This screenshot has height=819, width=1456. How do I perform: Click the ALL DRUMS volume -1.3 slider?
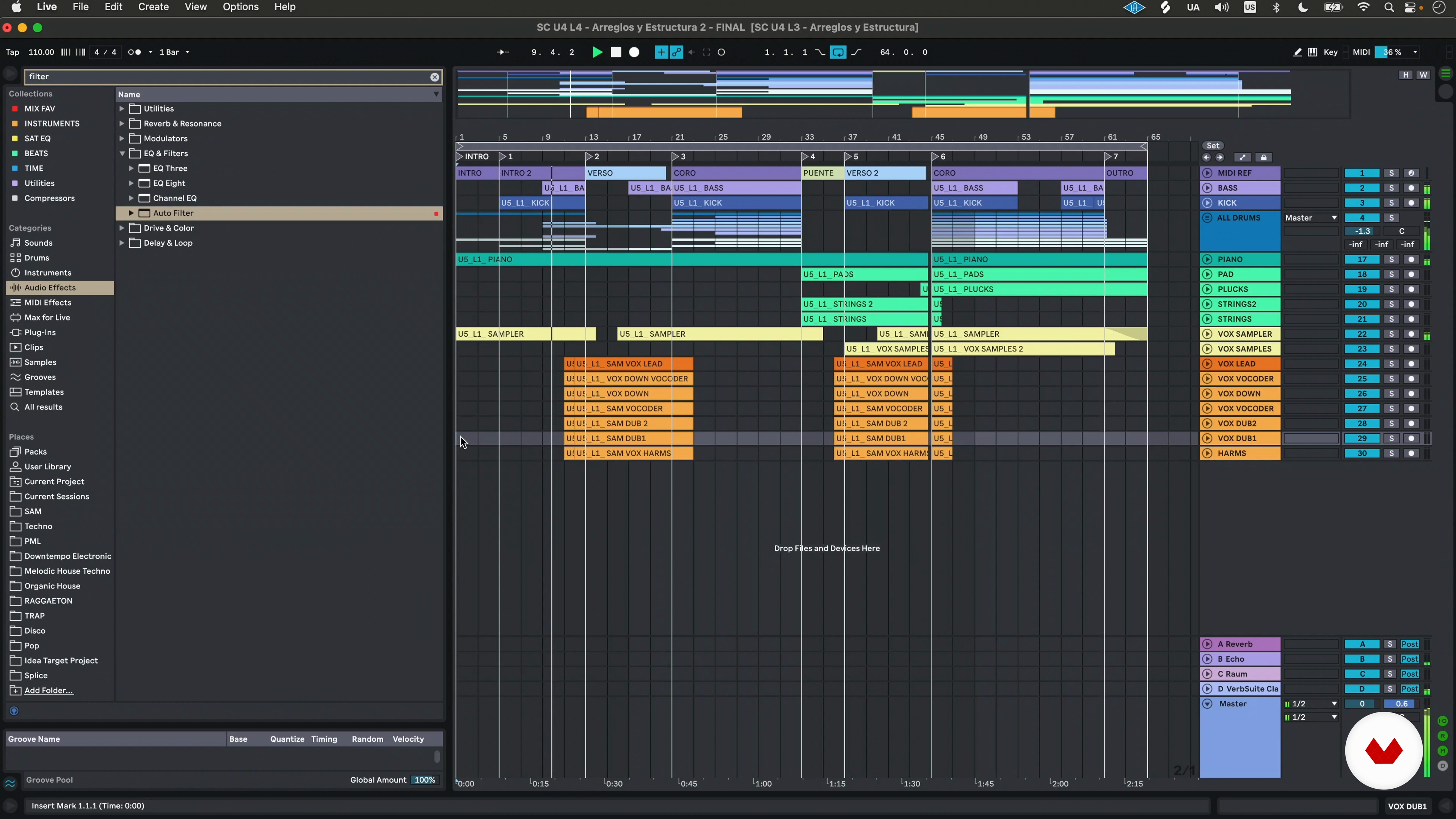(x=1362, y=231)
